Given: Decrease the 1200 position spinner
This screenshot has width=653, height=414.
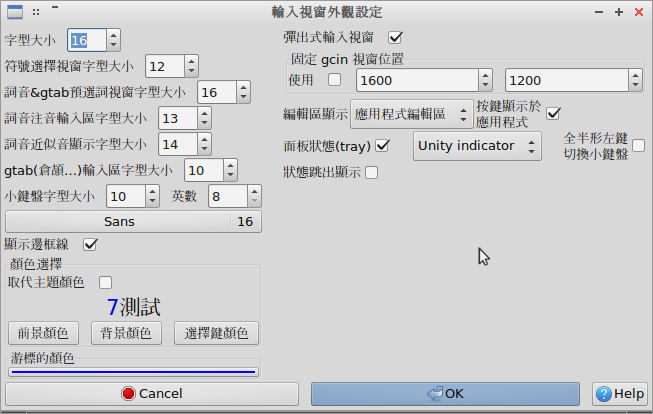Looking at the screenshot, I should click(635, 85).
